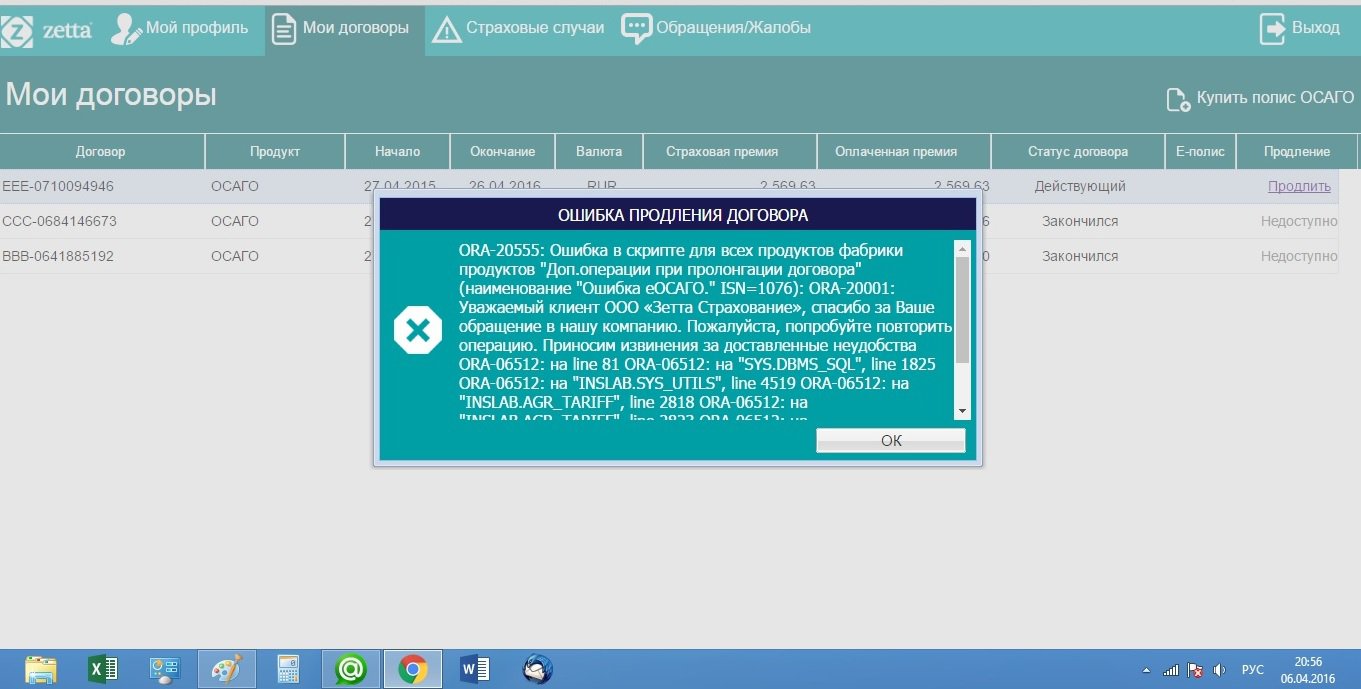Click the error message scrollbar thumb
This screenshot has height=689, width=1361.
[962, 309]
